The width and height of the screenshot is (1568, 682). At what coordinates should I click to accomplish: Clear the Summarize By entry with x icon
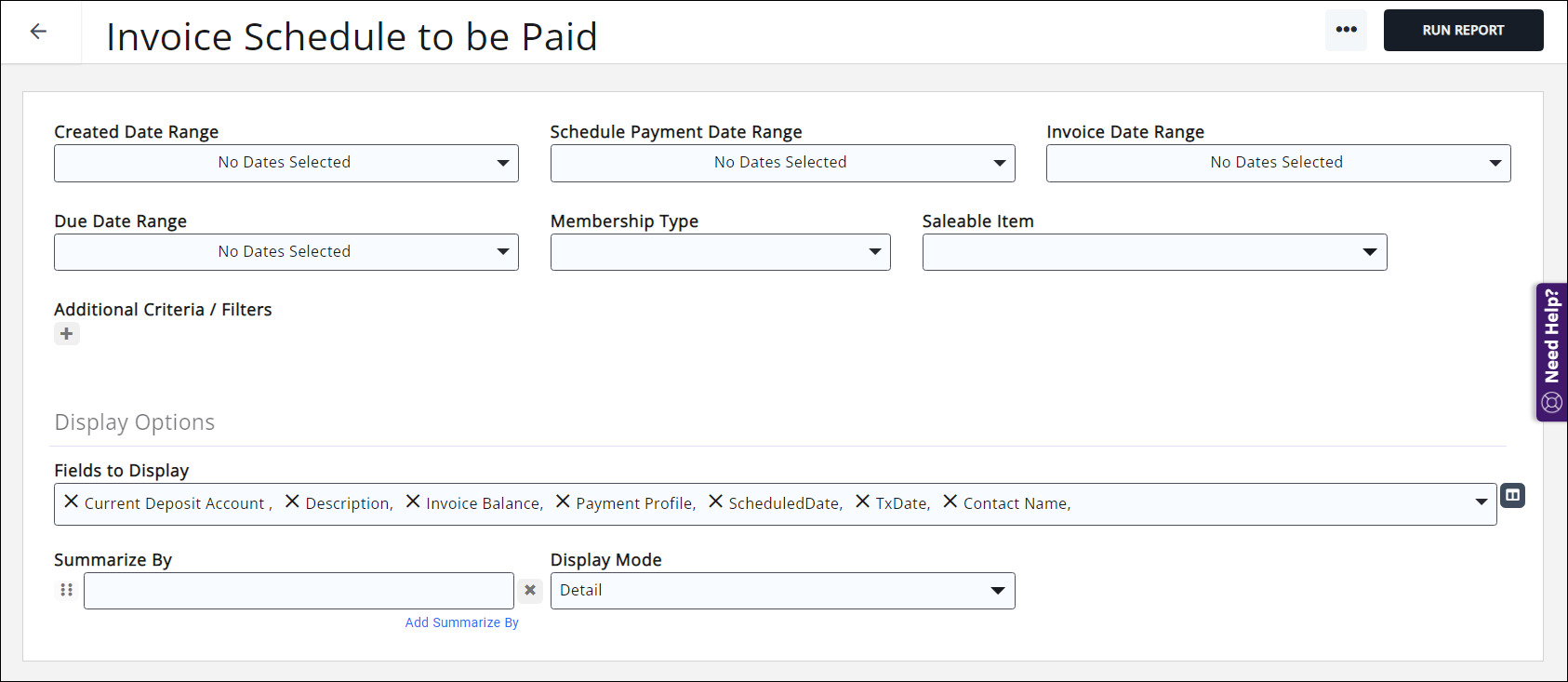tap(530, 590)
